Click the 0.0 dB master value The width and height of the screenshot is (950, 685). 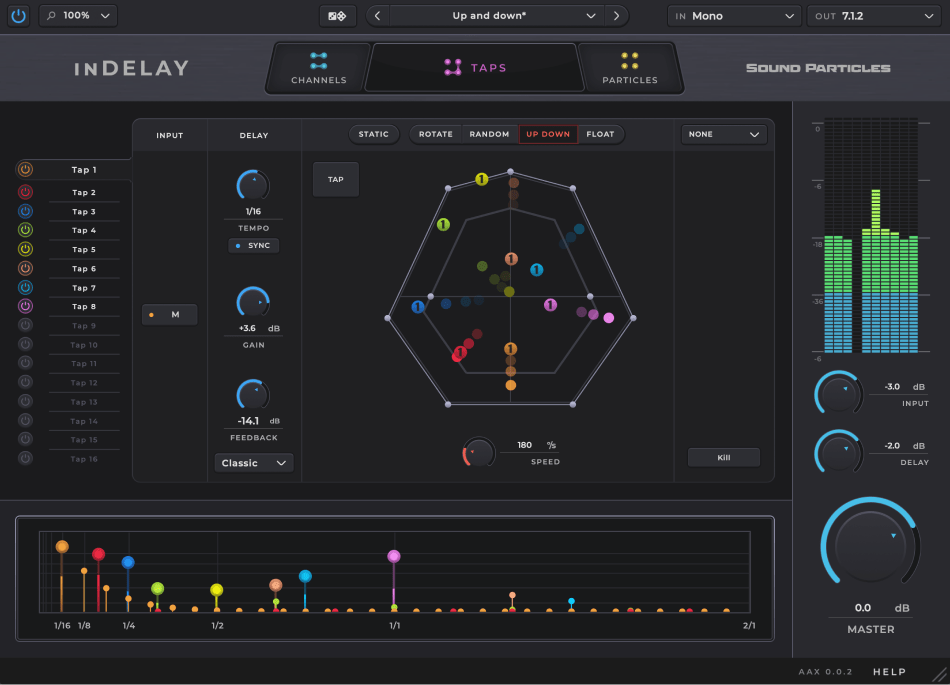[863, 607]
